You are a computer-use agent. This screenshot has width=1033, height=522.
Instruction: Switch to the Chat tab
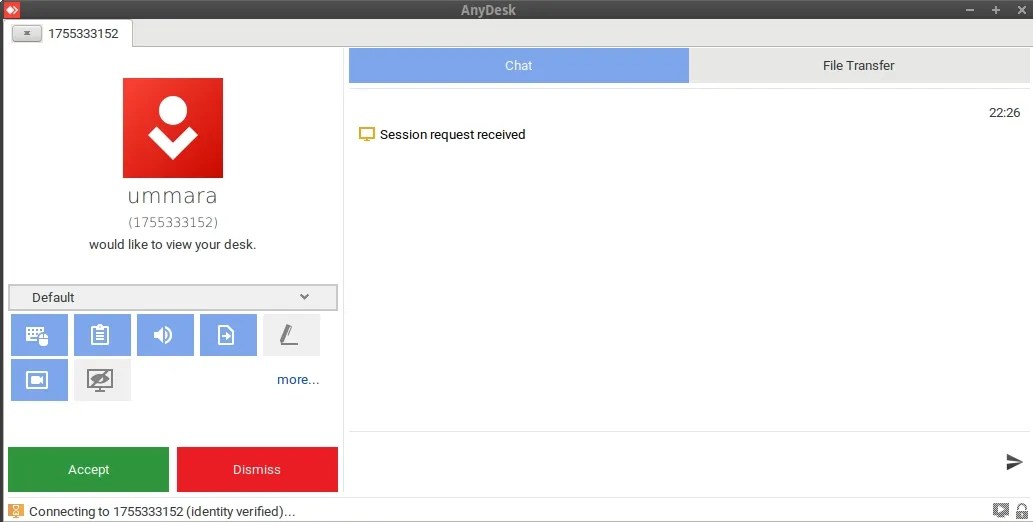(518, 65)
